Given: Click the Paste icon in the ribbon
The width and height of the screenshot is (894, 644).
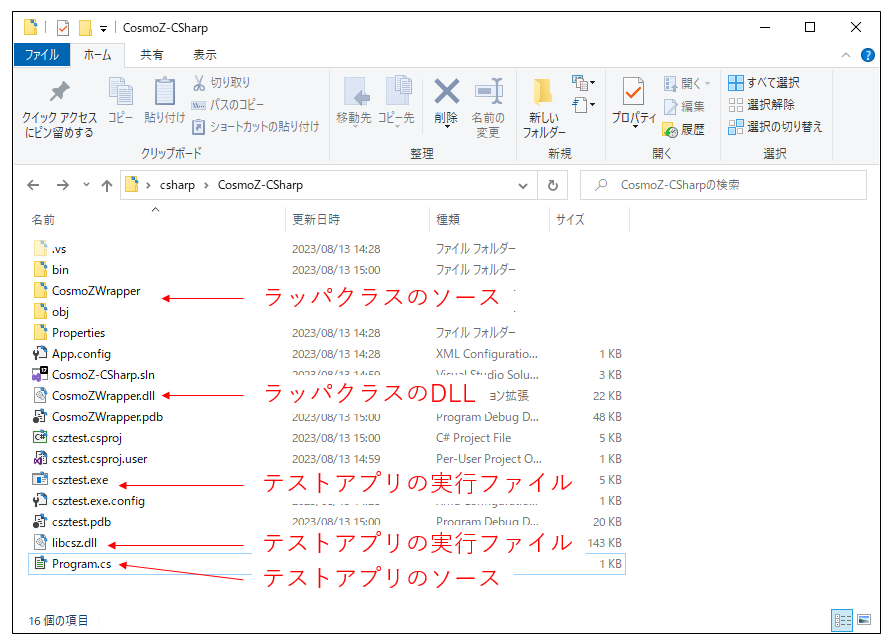Looking at the screenshot, I should [x=165, y=93].
